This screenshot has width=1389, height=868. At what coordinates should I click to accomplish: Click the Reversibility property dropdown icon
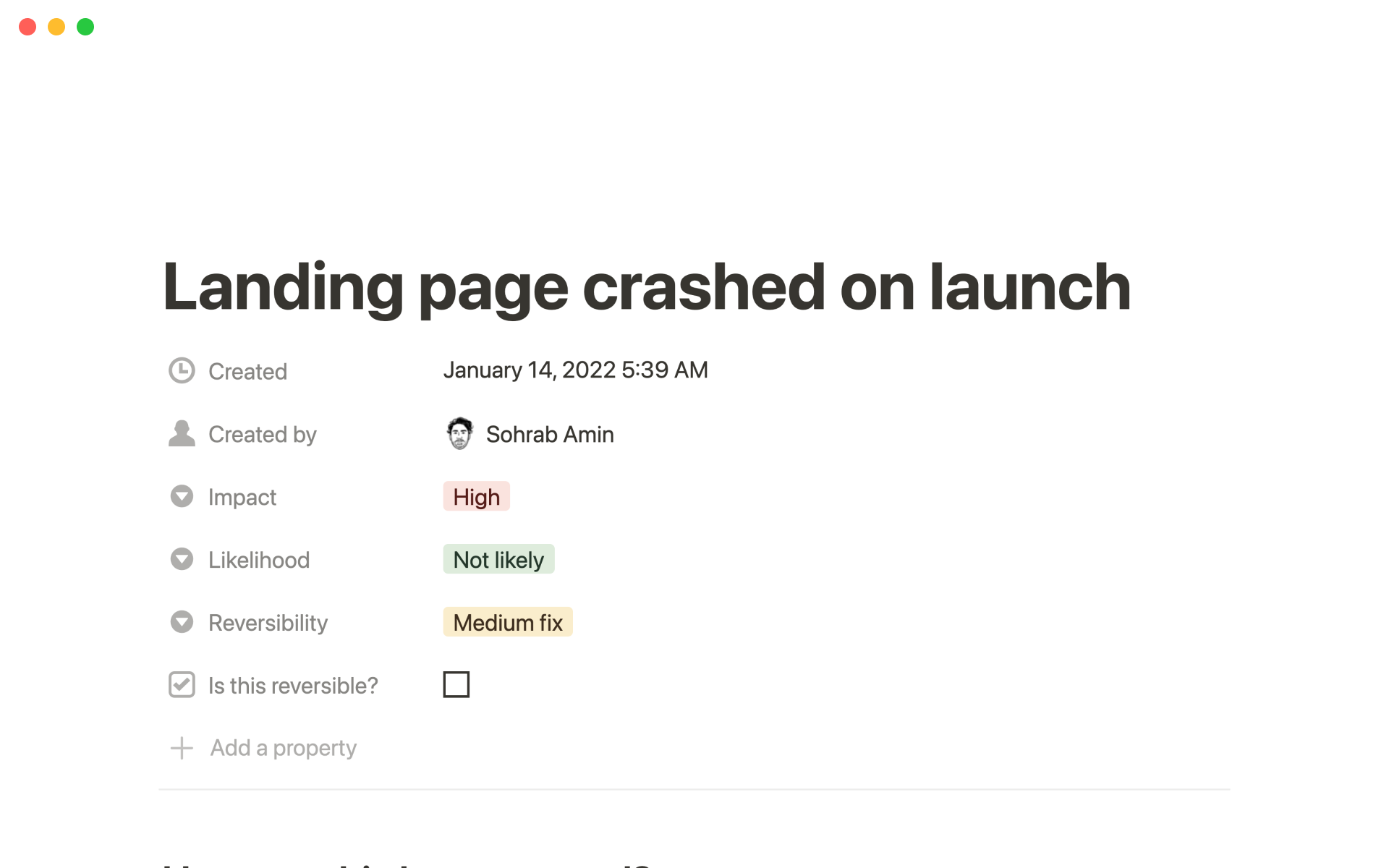click(x=182, y=622)
